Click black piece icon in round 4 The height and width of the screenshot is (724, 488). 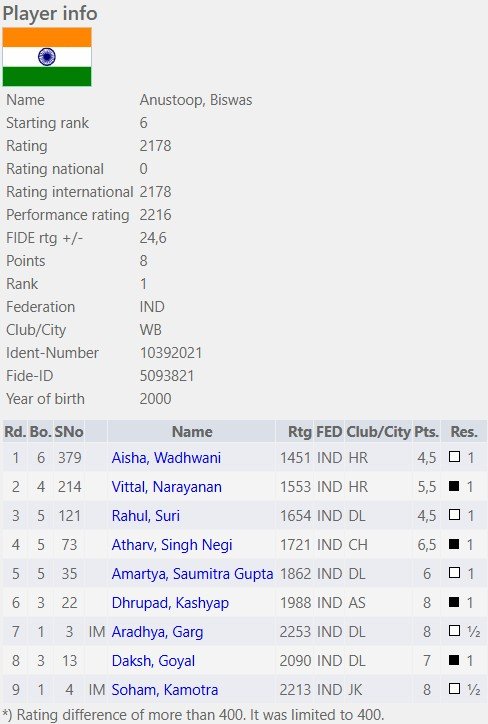[x=454, y=544]
